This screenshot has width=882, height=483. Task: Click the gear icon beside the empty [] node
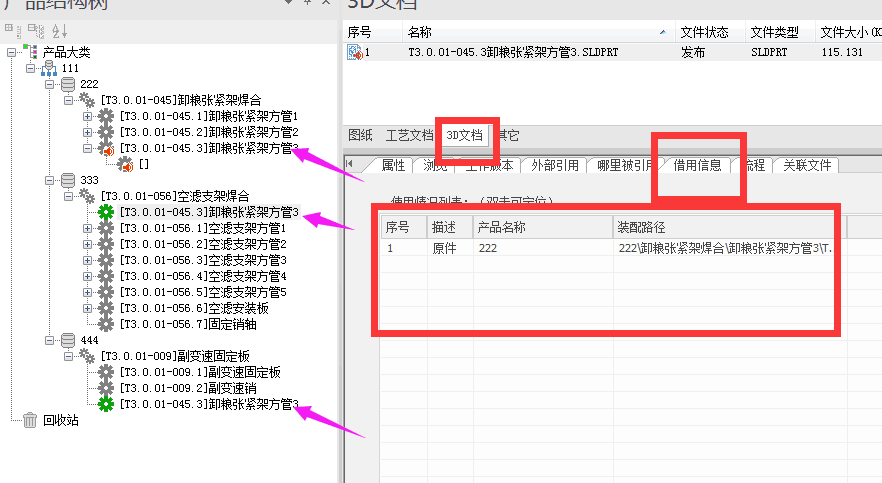point(125,164)
